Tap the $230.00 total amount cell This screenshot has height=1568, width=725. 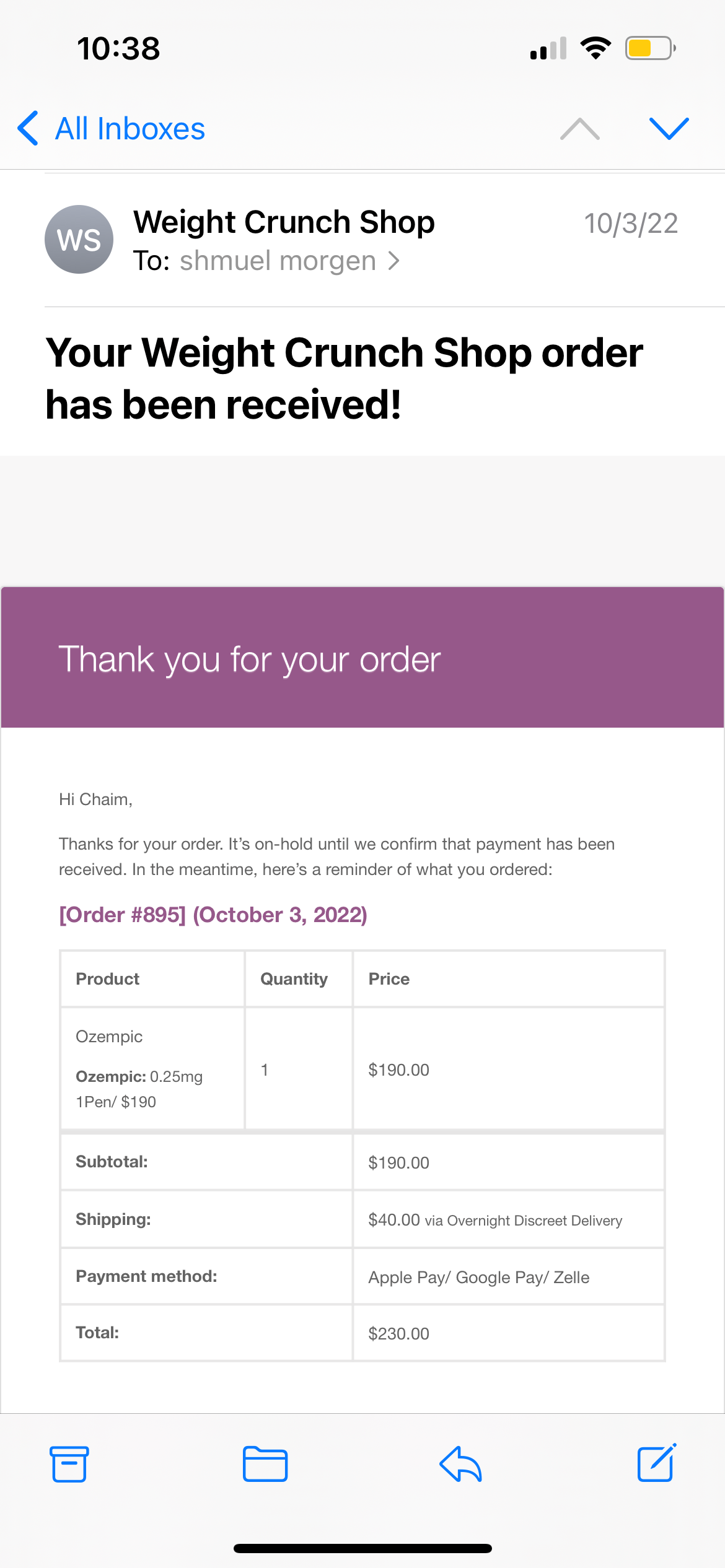pos(509,1333)
